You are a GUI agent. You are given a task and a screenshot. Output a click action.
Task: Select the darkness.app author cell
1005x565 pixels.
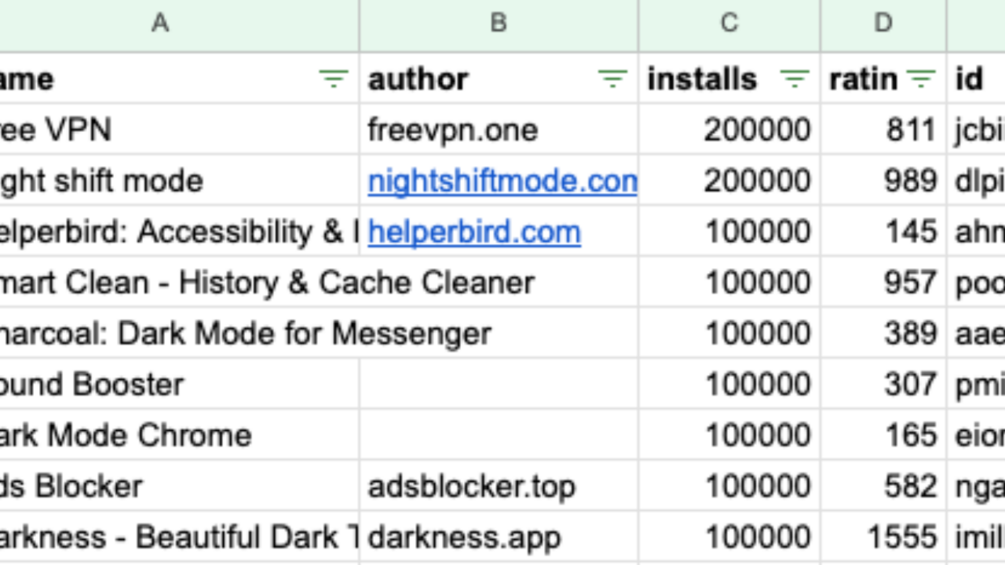pyautogui.click(x=499, y=537)
